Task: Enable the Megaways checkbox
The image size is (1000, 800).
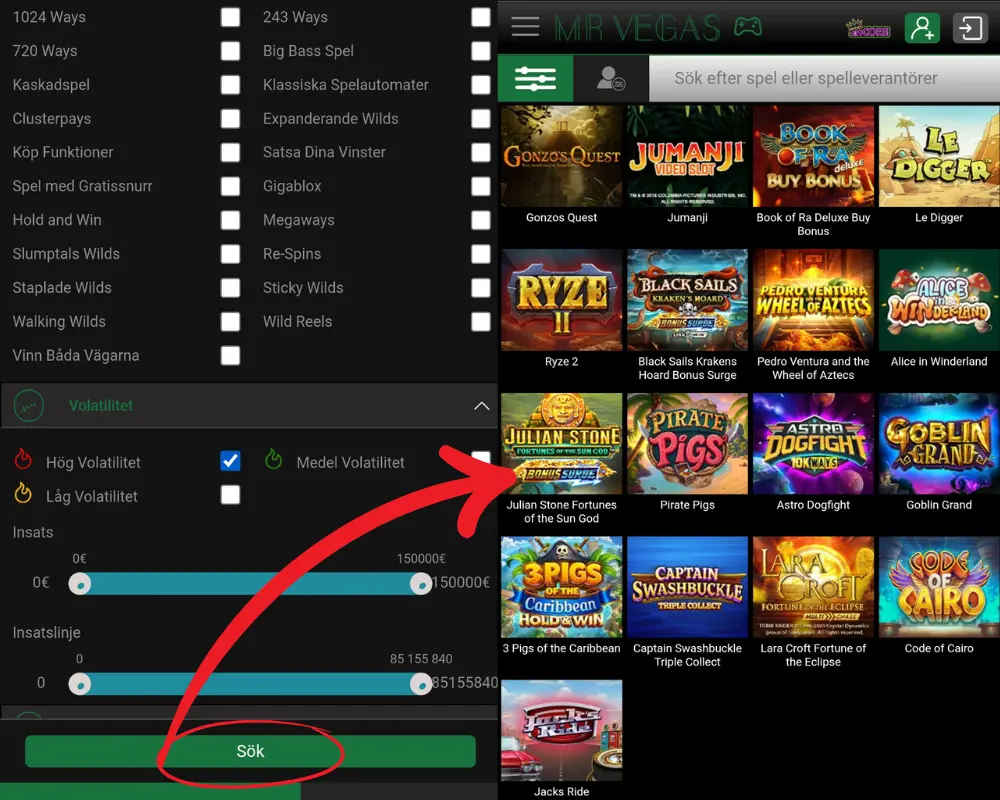Action: [x=481, y=220]
